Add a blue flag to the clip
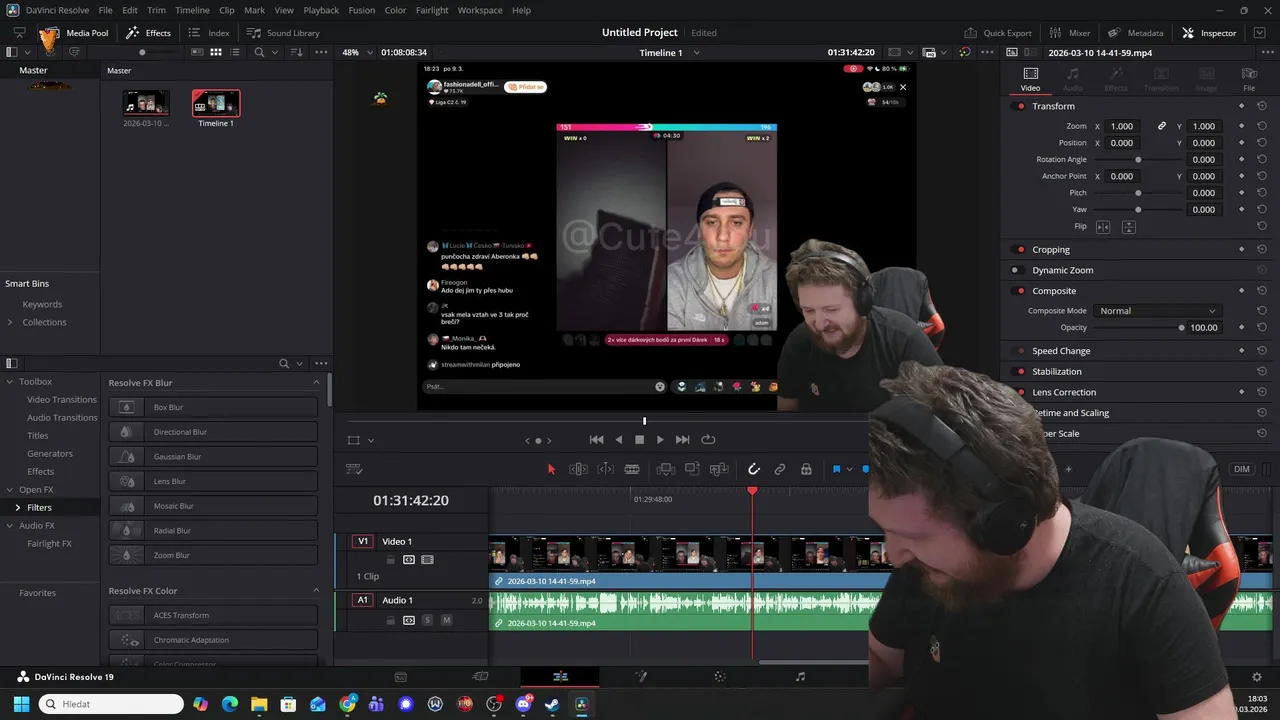This screenshot has height=720, width=1280. [x=836, y=469]
